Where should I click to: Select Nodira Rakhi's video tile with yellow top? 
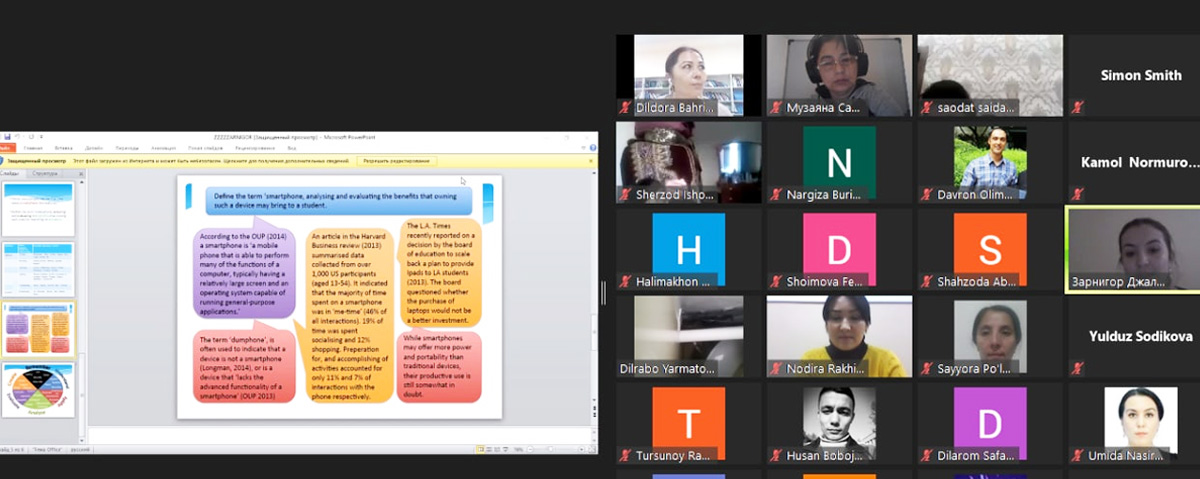click(838, 336)
